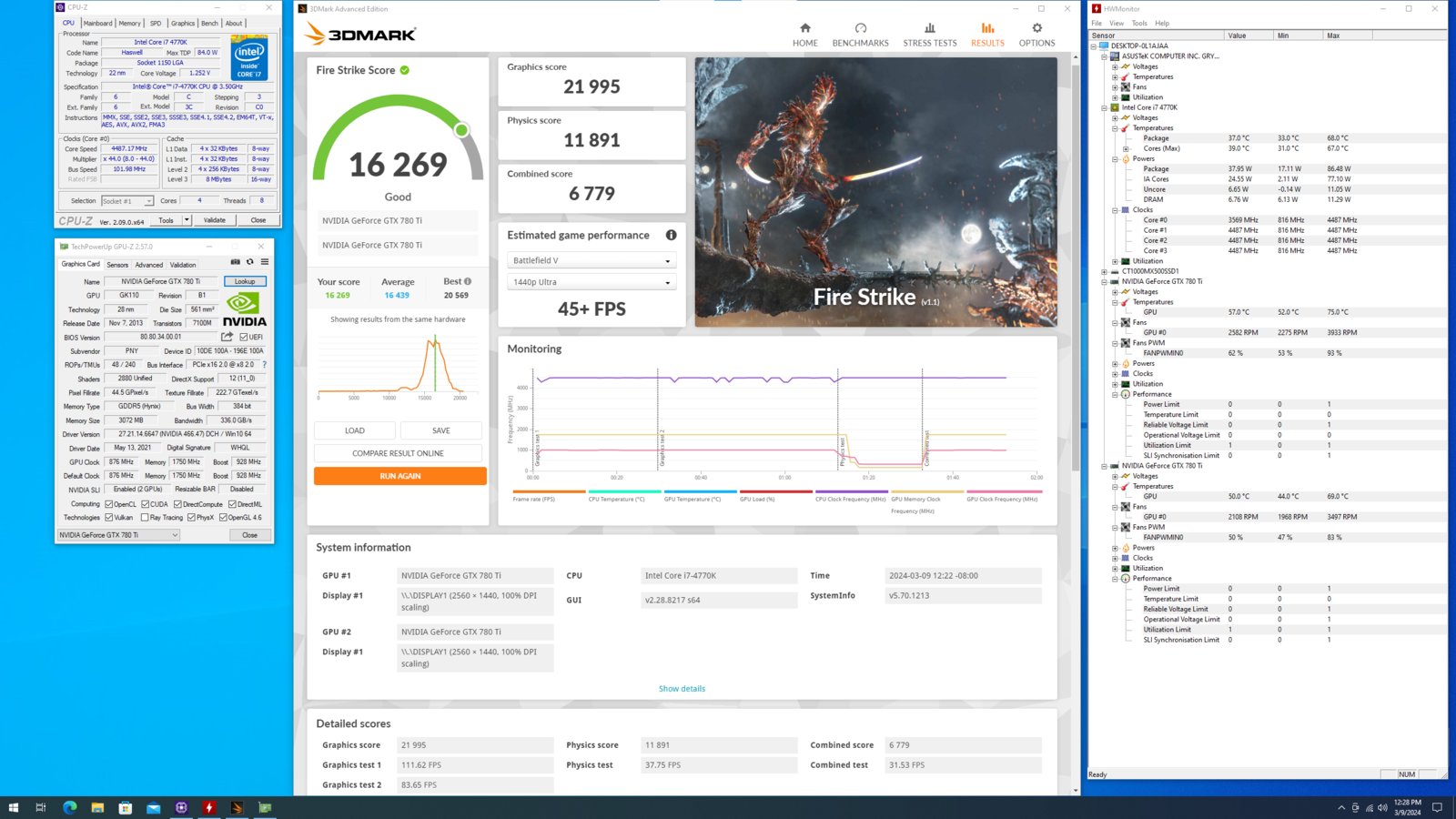Click the Fire Strike score gauge handle
The height and width of the screenshot is (819, 1456).
pos(461,130)
